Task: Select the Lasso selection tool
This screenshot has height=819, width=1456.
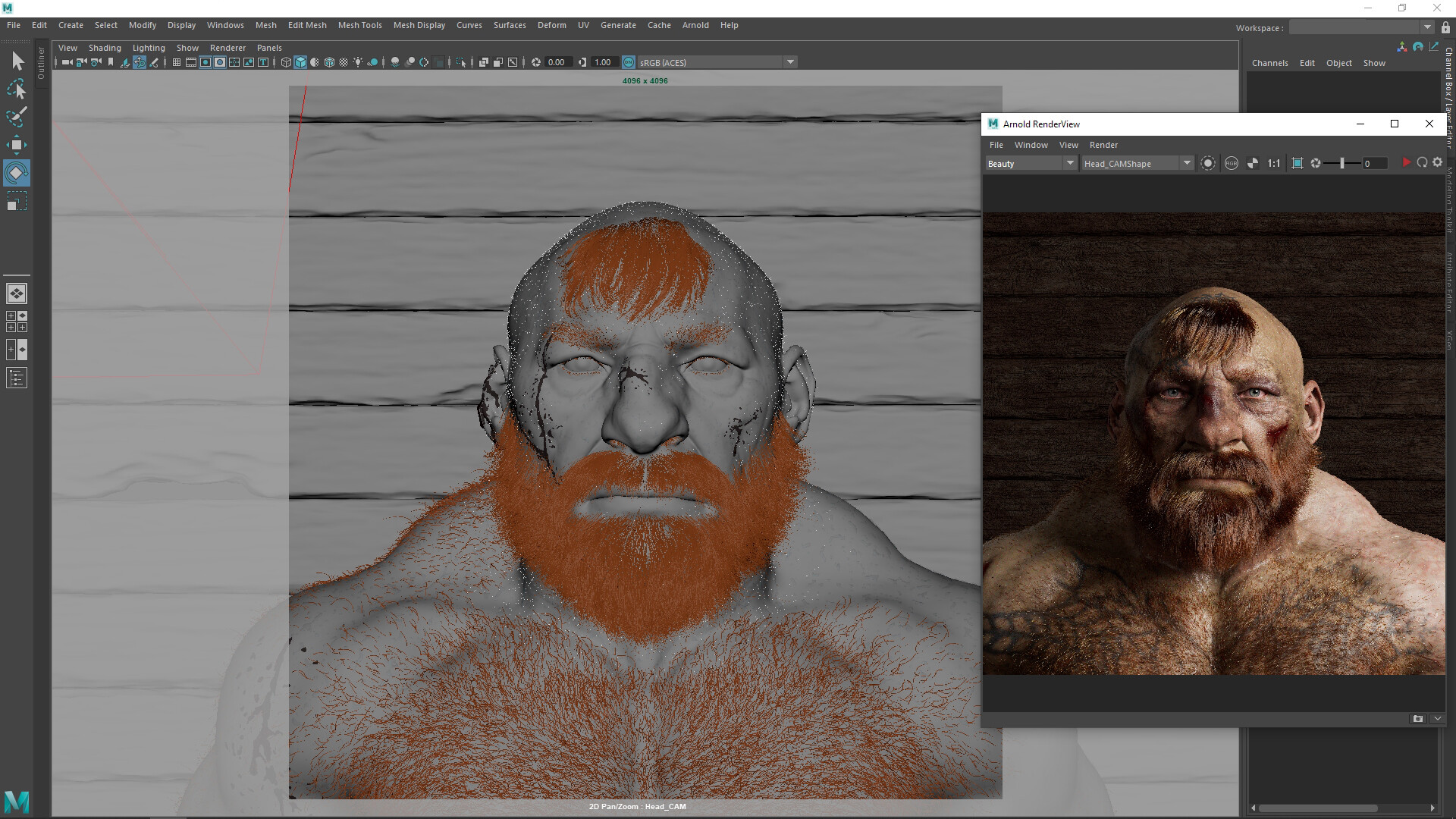Action: 17,89
